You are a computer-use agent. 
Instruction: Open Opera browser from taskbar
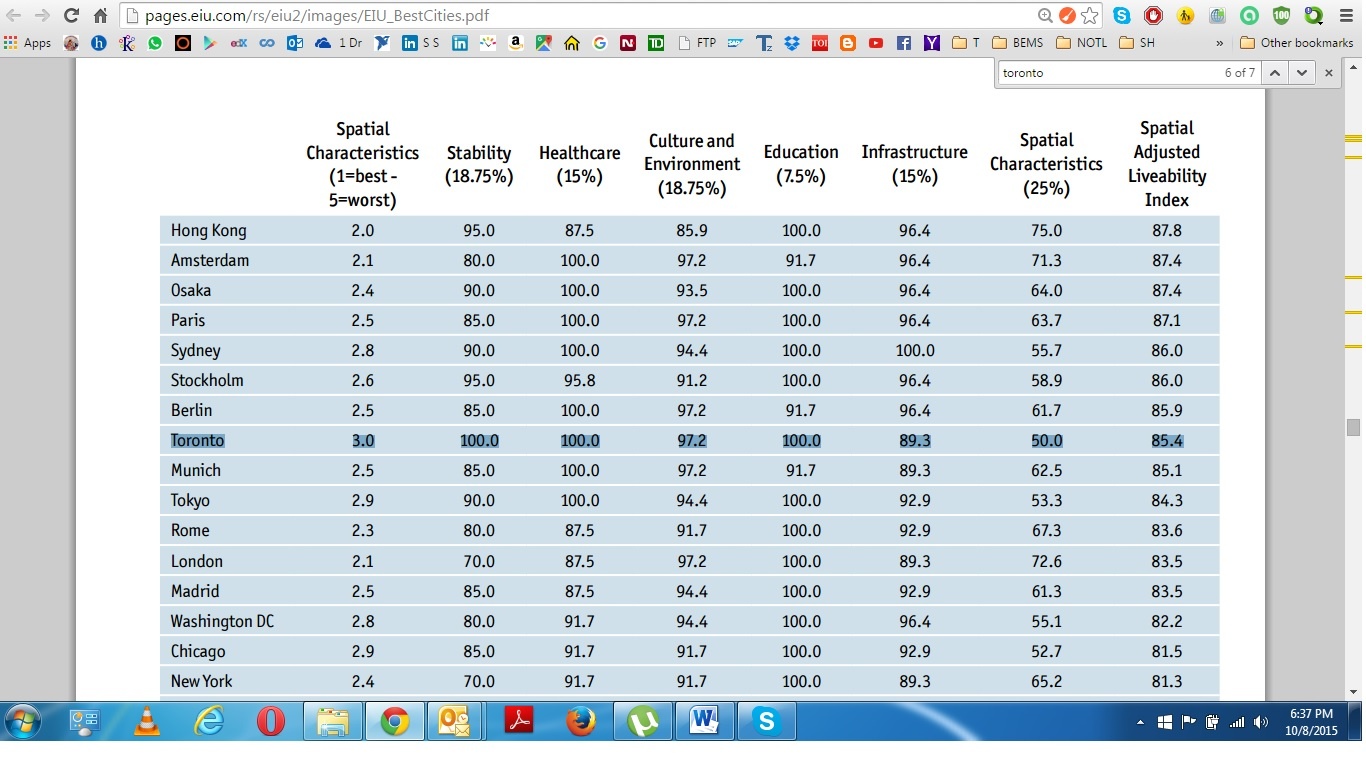(271, 721)
